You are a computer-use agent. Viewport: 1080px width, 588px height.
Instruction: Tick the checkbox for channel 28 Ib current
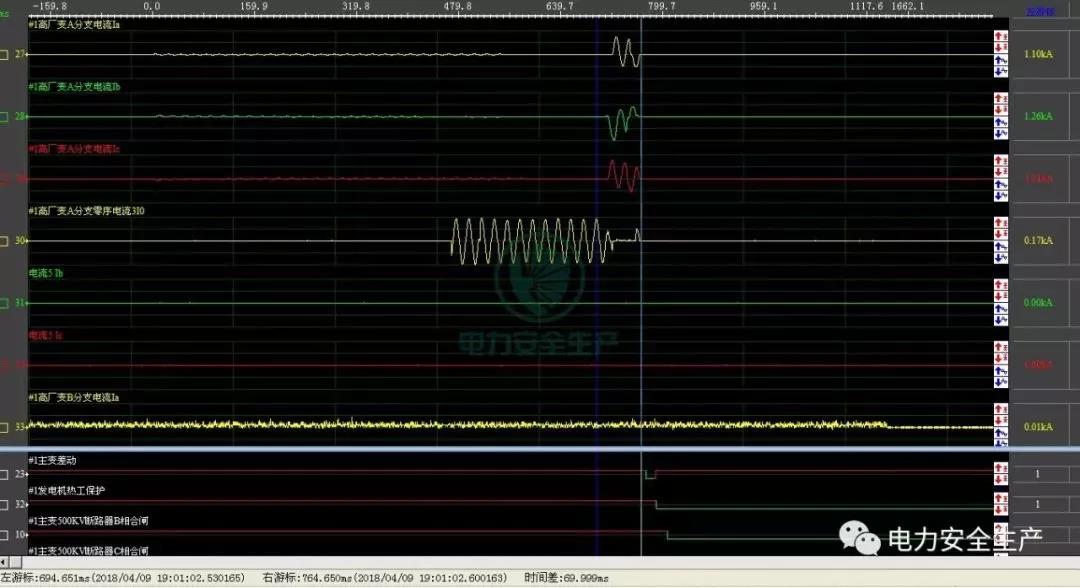[4, 117]
